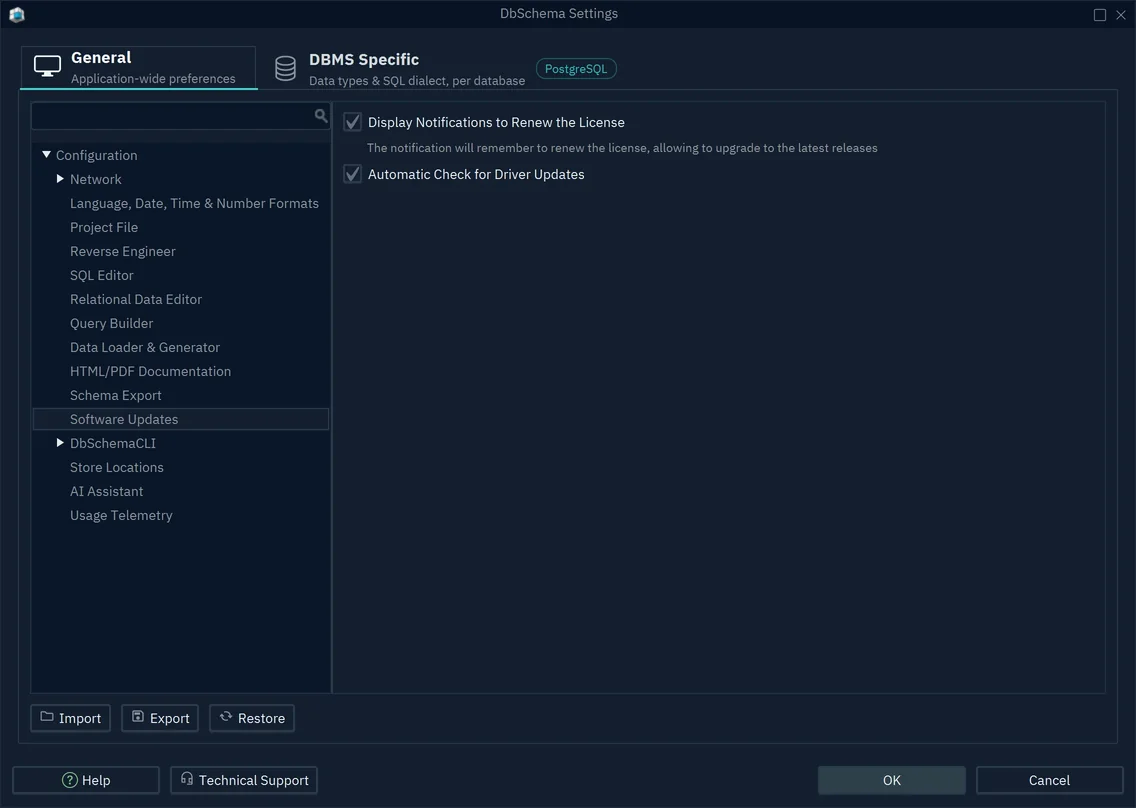Click the save disk icon on Export

click(x=138, y=716)
